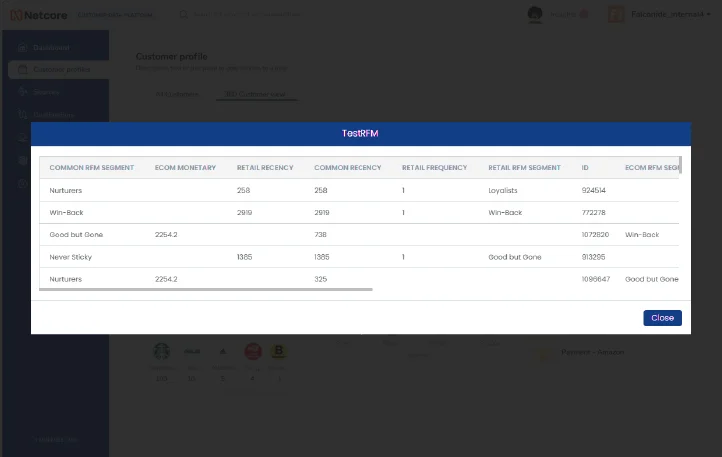Screen dimensions: 722x457
Task: Open Customer profiles in the sidebar
Action: (x=58, y=70)
